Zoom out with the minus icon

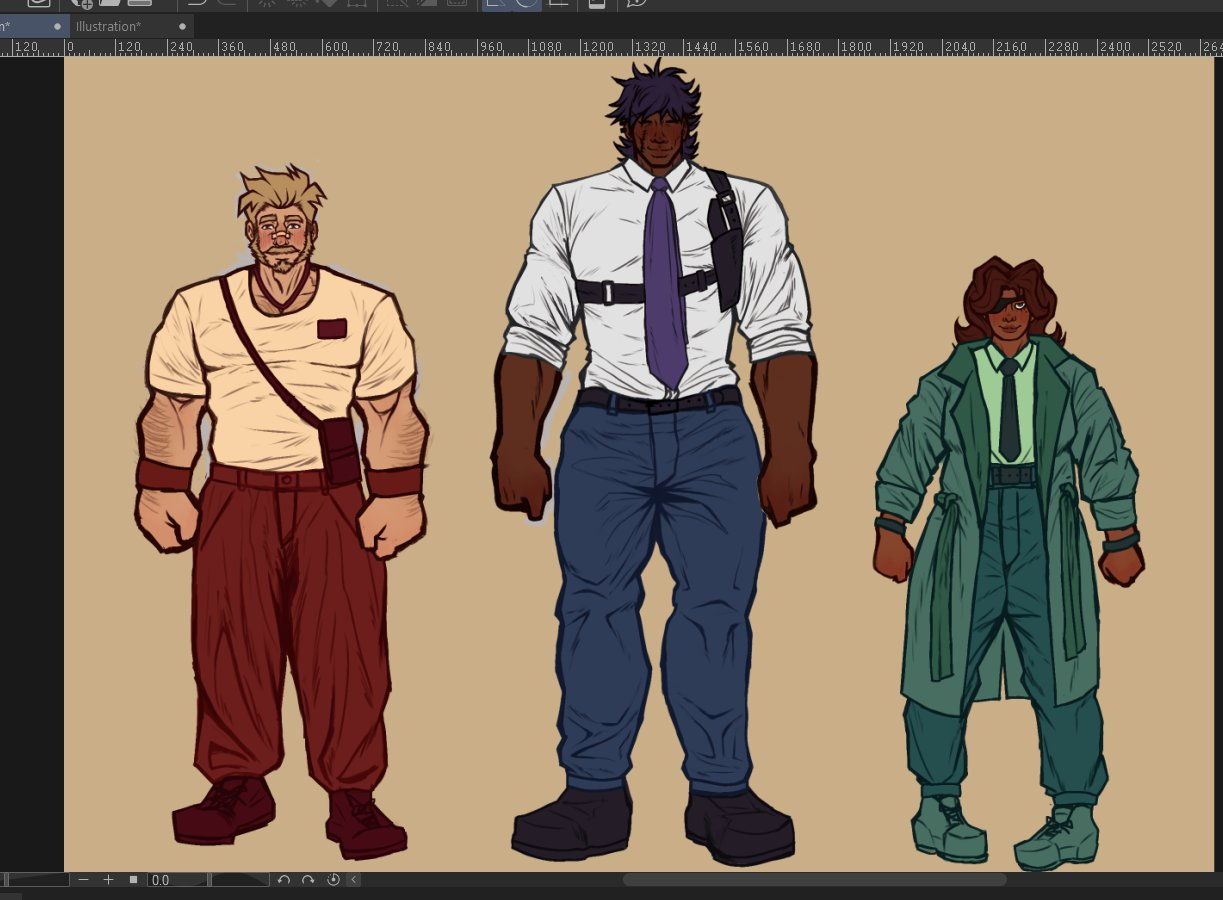point(83,880)
